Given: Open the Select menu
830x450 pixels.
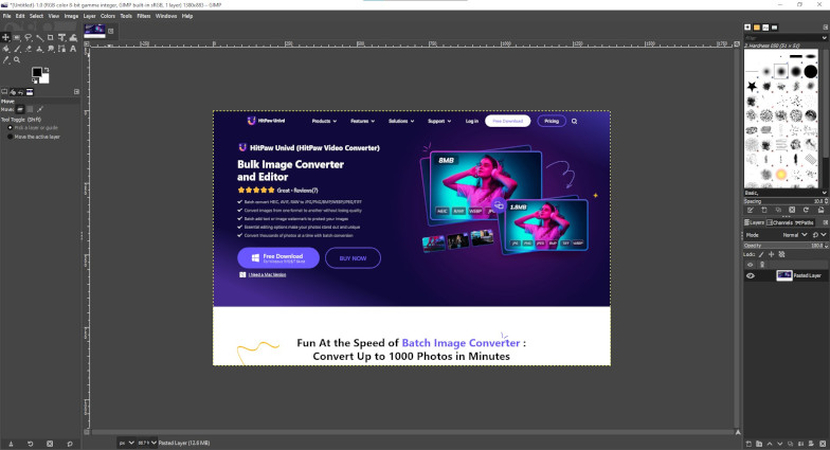Looking at the screenshot, I should click(36, 16).
